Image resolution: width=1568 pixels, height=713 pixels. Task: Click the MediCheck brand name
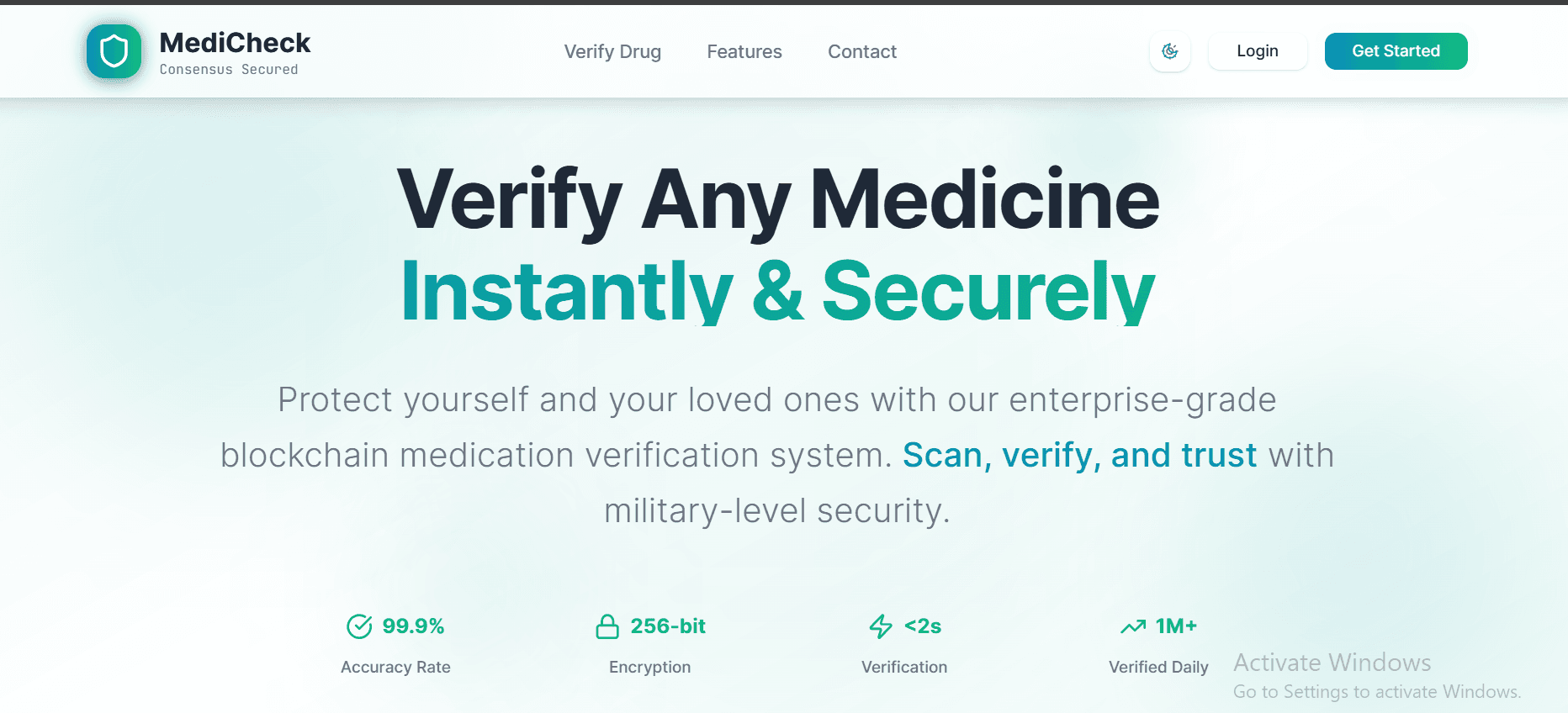pos(236,42)
